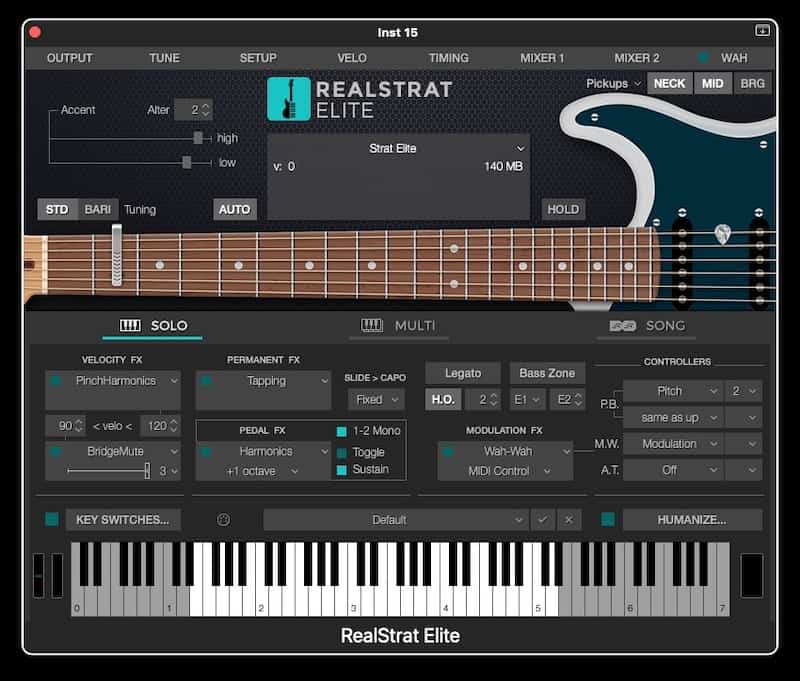Open the KEY SWITCHES... settings

point(123,520)
